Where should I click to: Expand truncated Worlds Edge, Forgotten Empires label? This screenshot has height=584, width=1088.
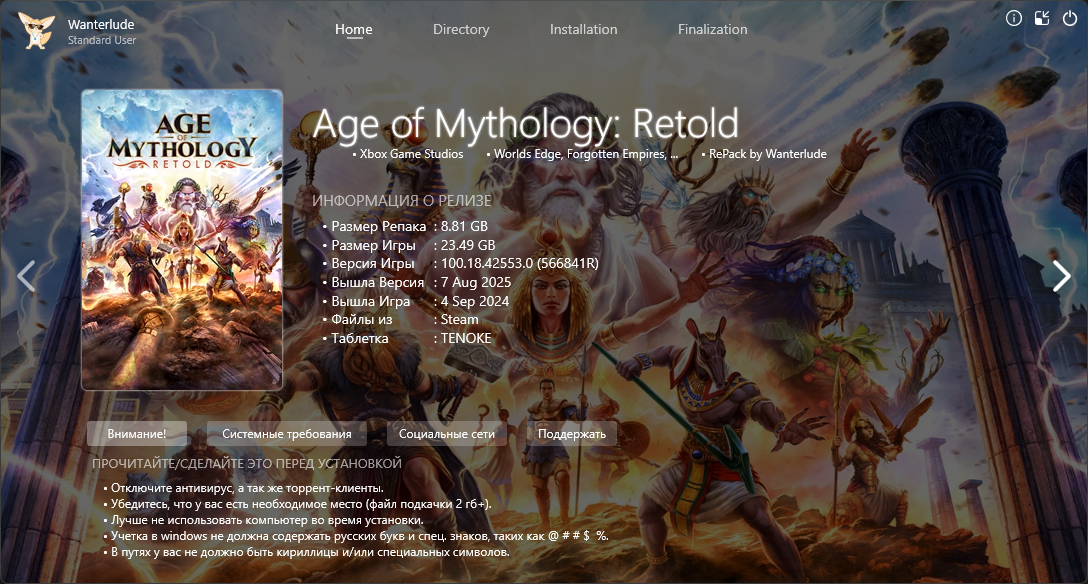point(586,154)
